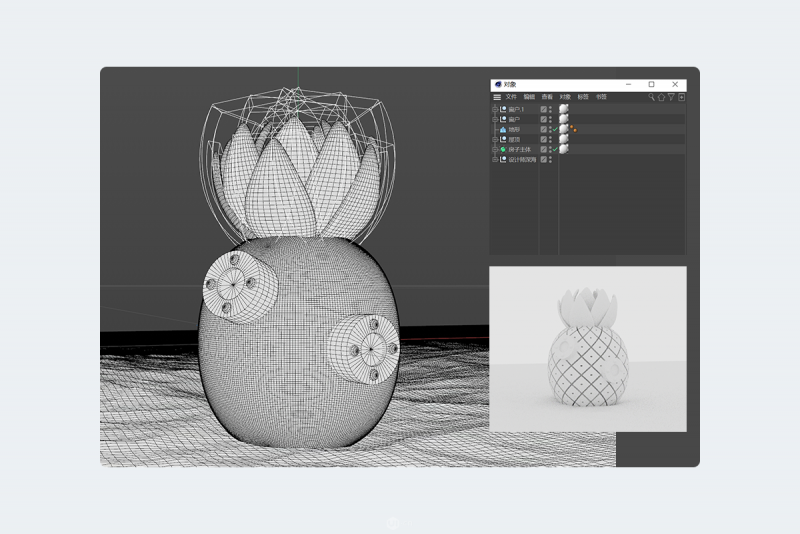Click the rendered pineapple preview image
The height and width of the screenshot is (534, 800).
(x=588, y=348)
